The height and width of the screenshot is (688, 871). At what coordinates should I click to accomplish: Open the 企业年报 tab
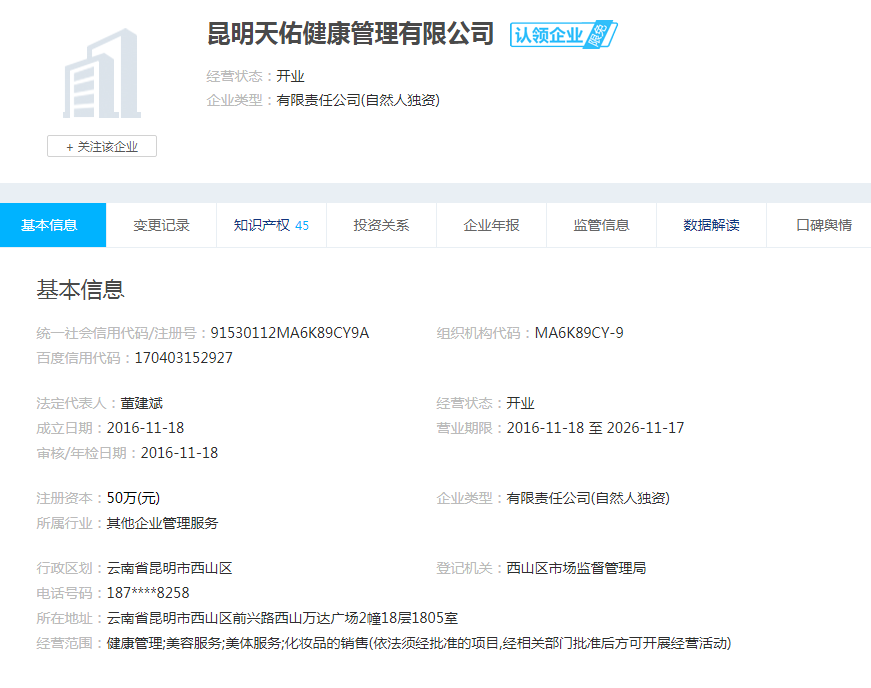(491, 225)
